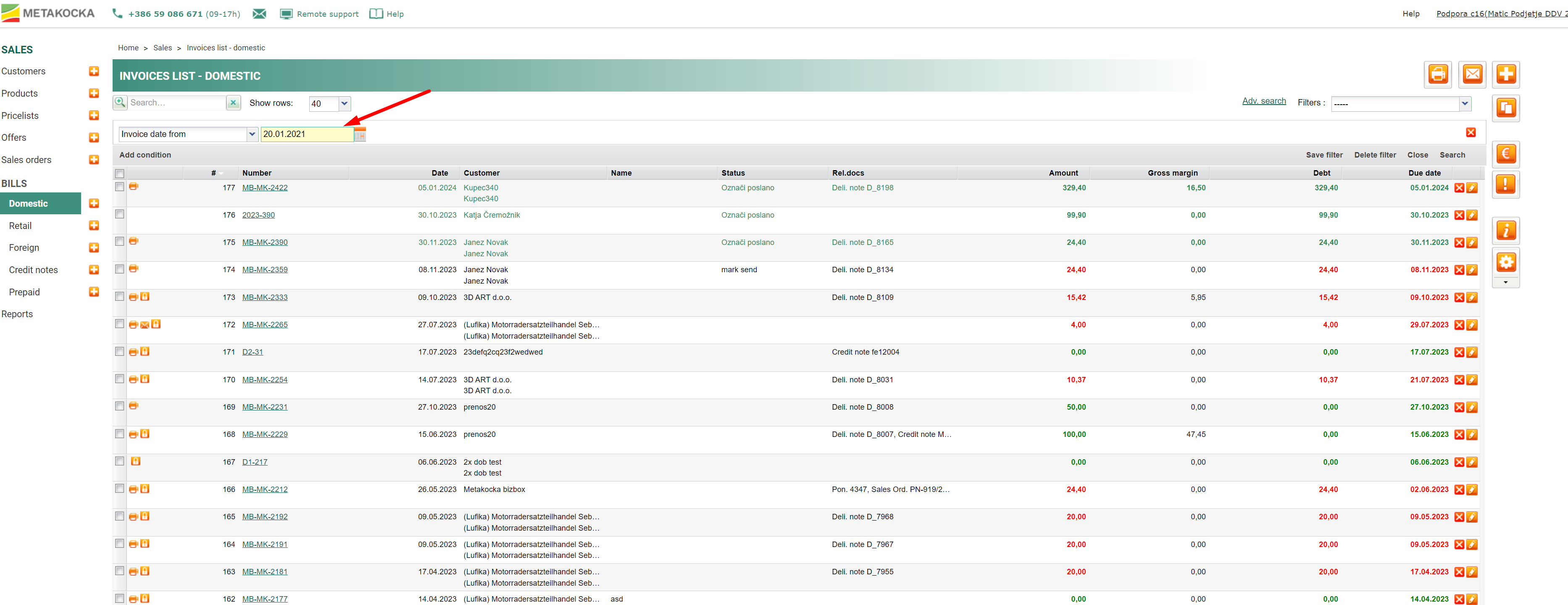Viewport: 1568px width, 605px height.
Task: Go to Sales orders in sidebar
Action: pos(26,160)
